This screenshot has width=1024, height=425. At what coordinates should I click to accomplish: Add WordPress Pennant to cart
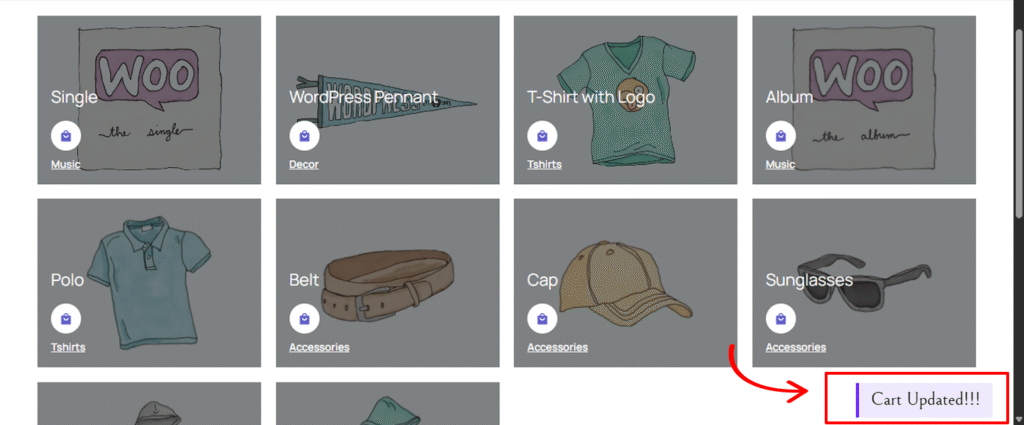[x=304, y=136]
